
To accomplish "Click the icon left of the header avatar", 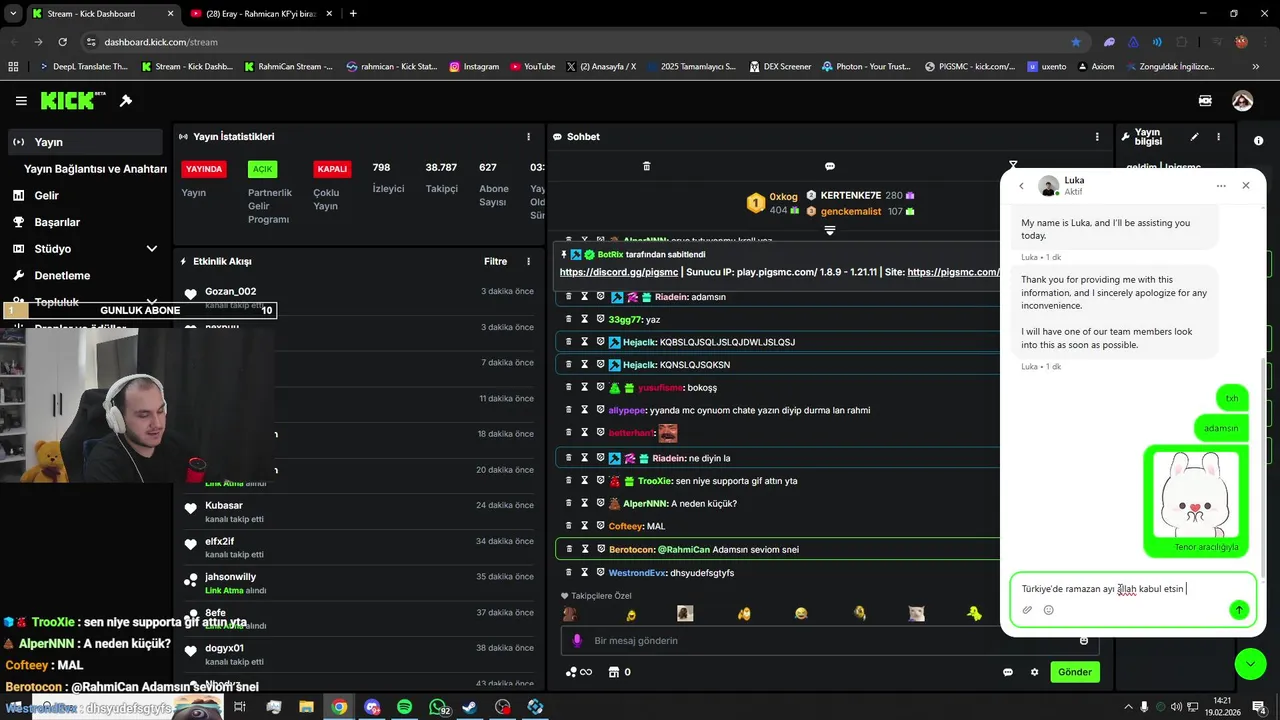I will pos(1205,101).
